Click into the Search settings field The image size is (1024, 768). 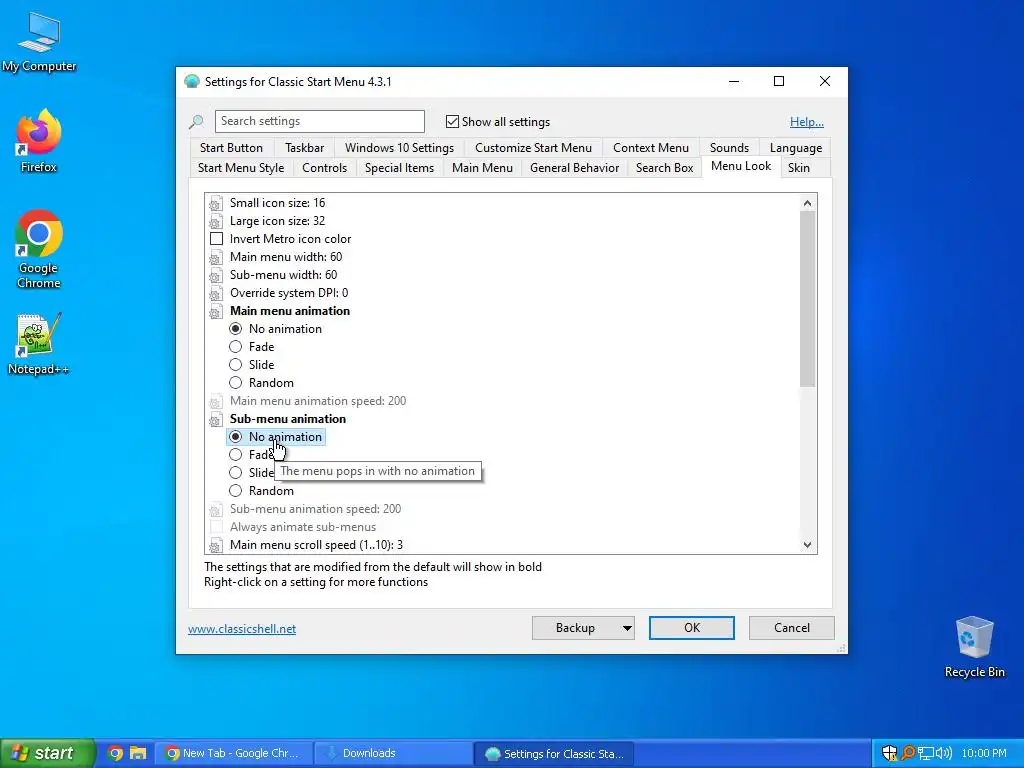coord(319,121)
